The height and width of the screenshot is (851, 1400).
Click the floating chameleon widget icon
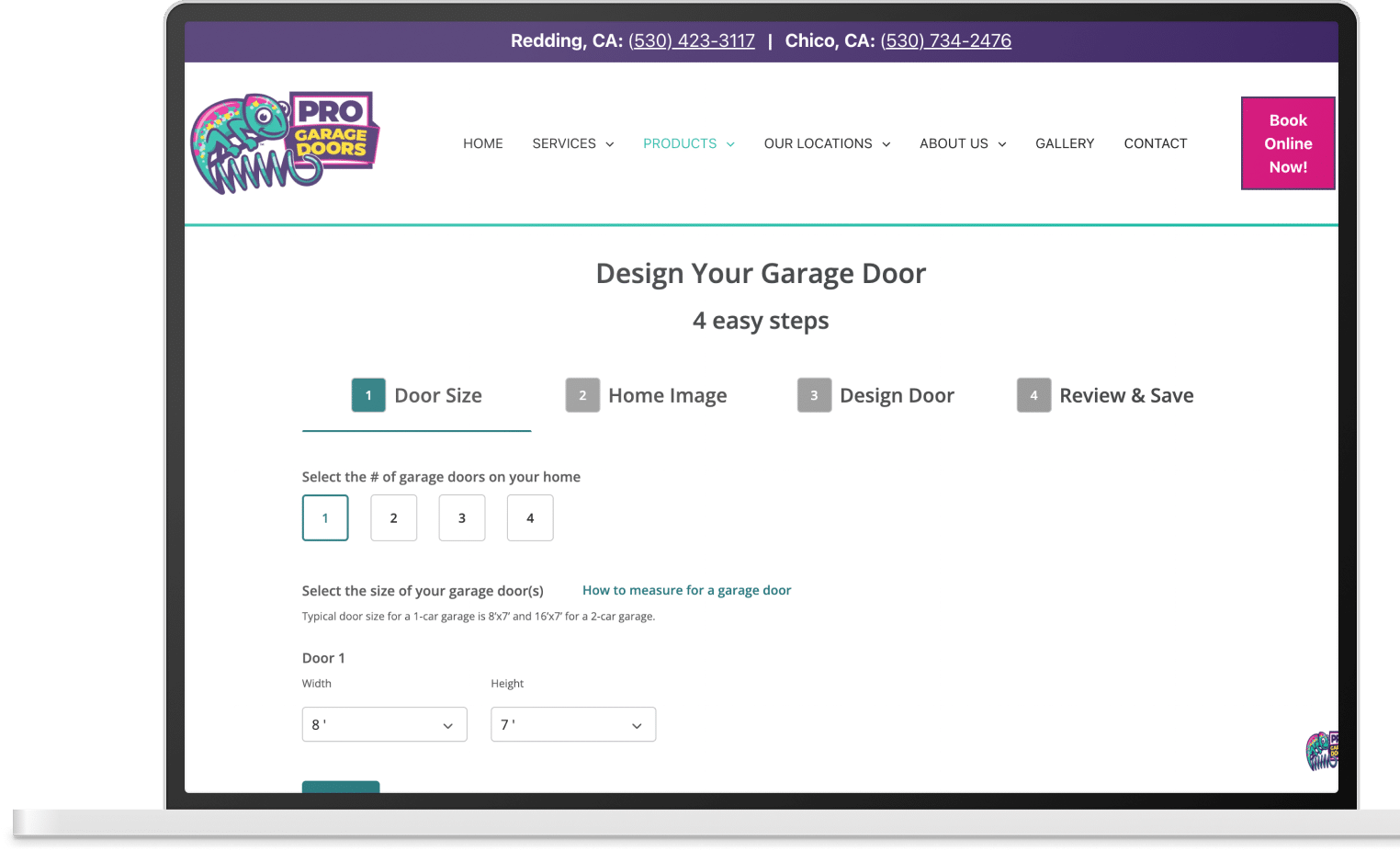(1322, 751)
